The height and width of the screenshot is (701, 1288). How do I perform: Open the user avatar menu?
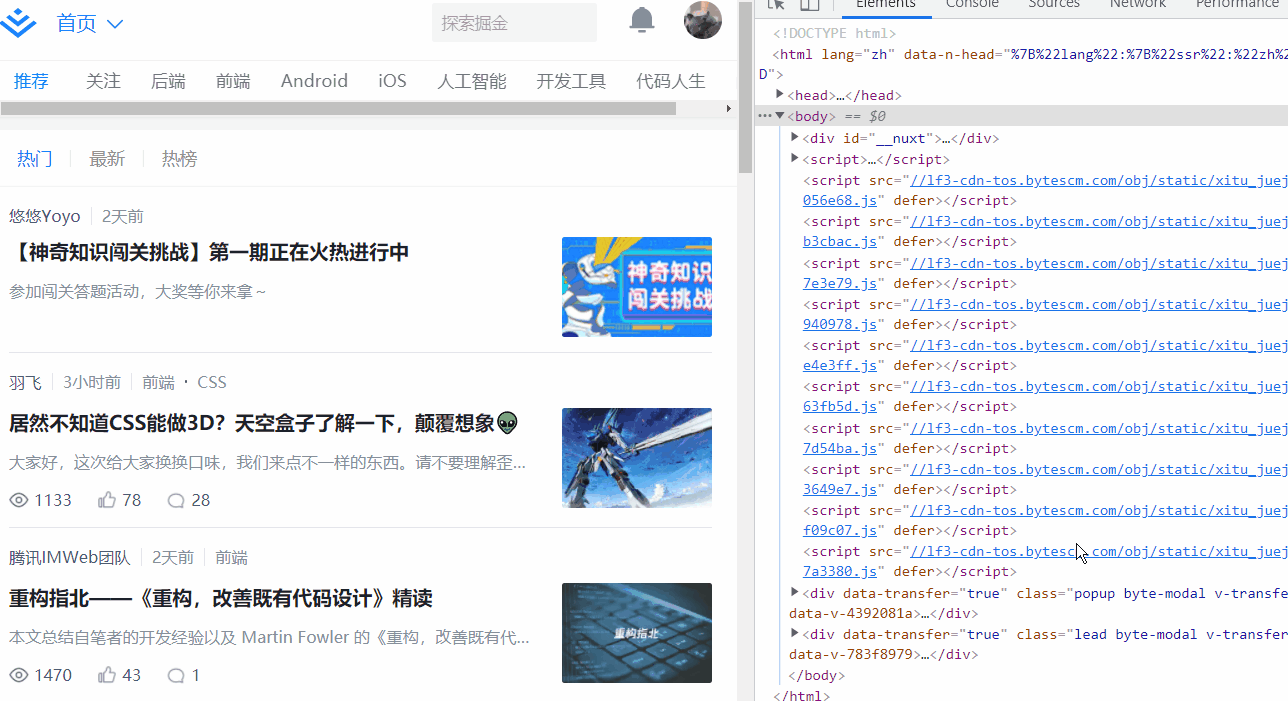tap(703, 20)
